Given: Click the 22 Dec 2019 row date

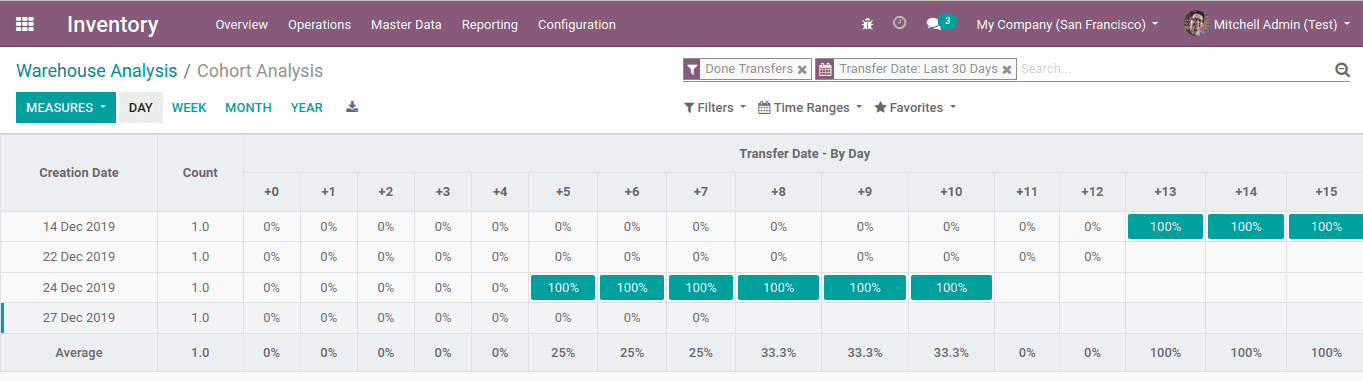Looking at the screenshot, I should pyautogui.click(x=79, y=257).
